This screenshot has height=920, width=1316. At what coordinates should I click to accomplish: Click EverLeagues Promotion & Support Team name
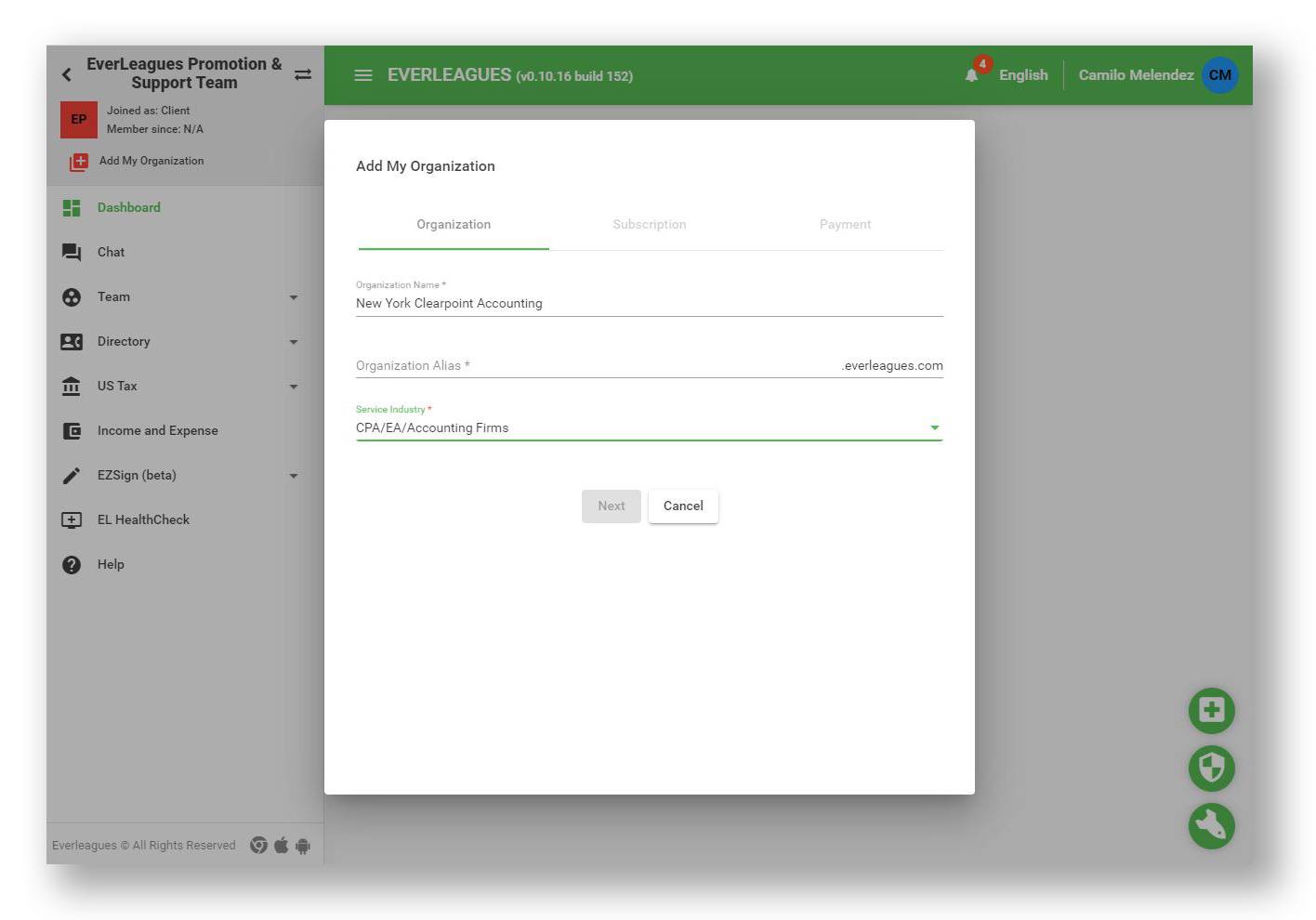pos(184,73)
